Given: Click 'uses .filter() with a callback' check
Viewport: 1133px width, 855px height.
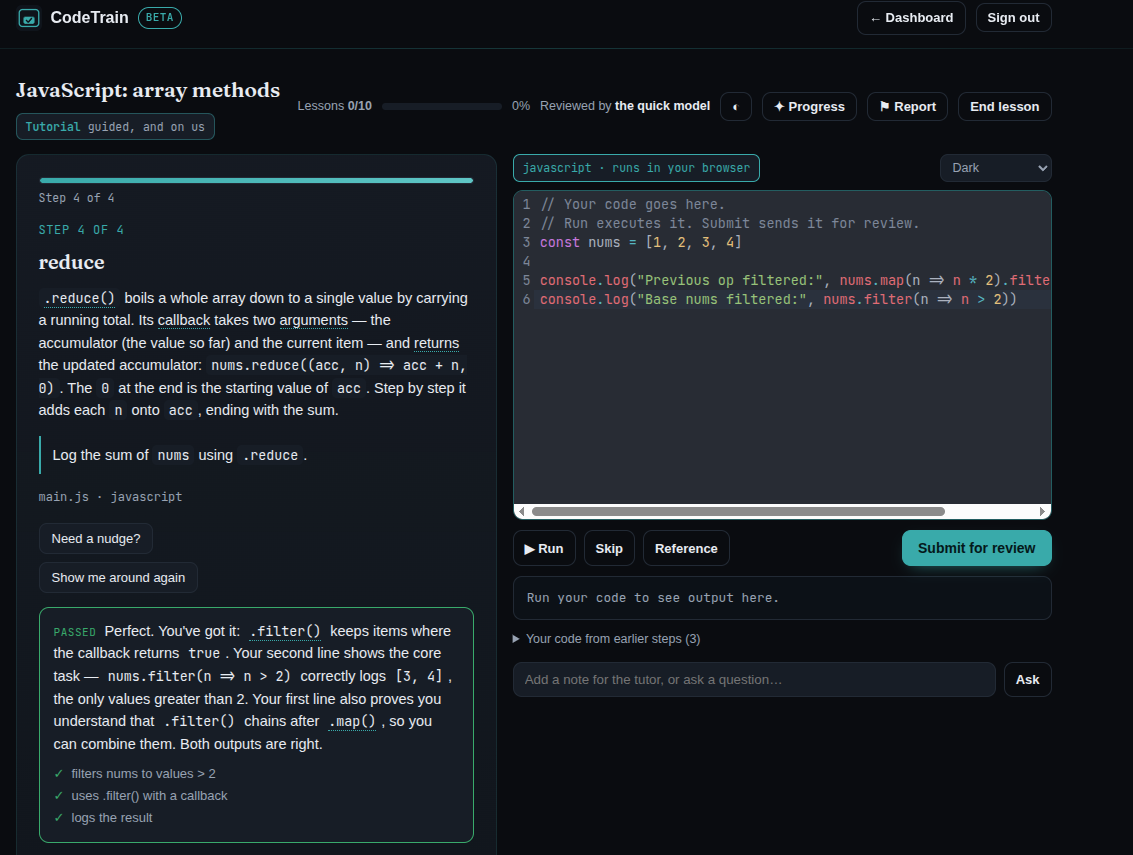Looking at the screenshot, I should coord(149,796).
